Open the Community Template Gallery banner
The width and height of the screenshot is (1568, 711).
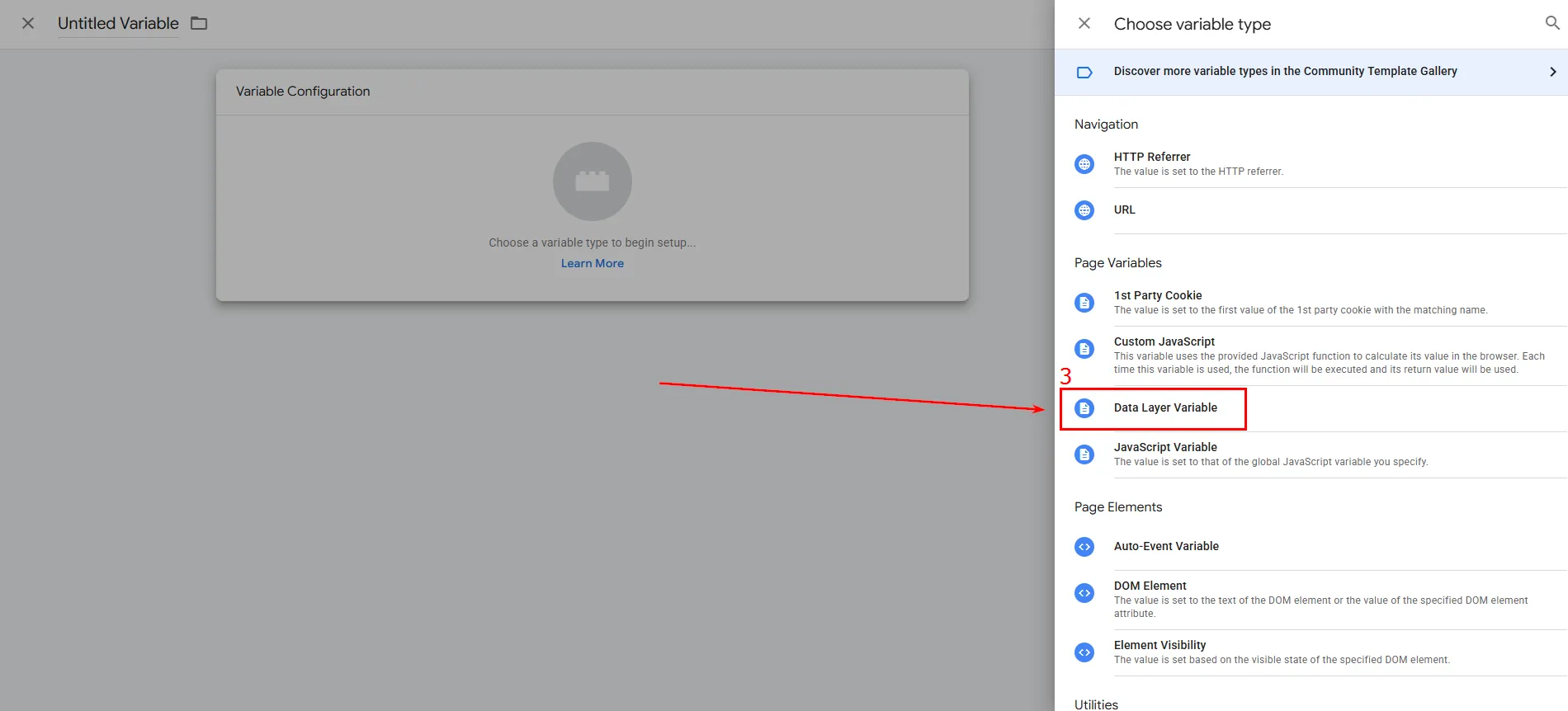[x=1285, y=72]
